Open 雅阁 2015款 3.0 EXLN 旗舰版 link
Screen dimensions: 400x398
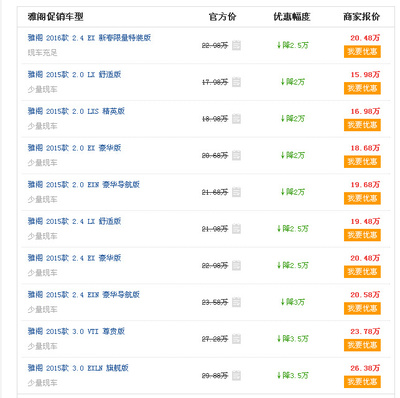(x=78, y=368)
